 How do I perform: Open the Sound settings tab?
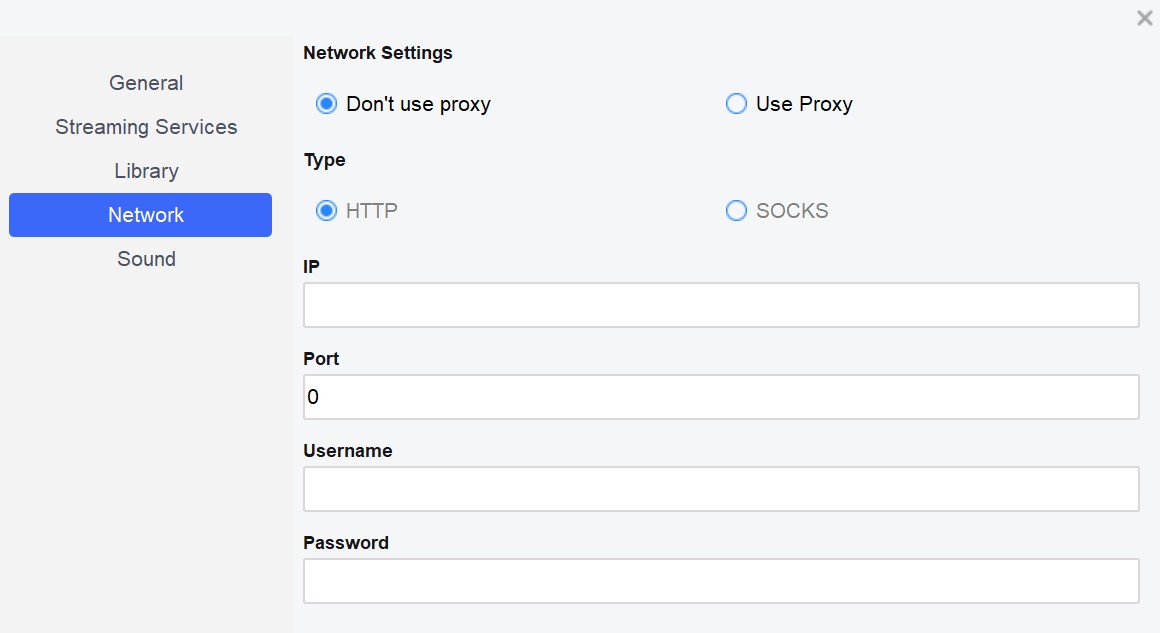(146, 259)
